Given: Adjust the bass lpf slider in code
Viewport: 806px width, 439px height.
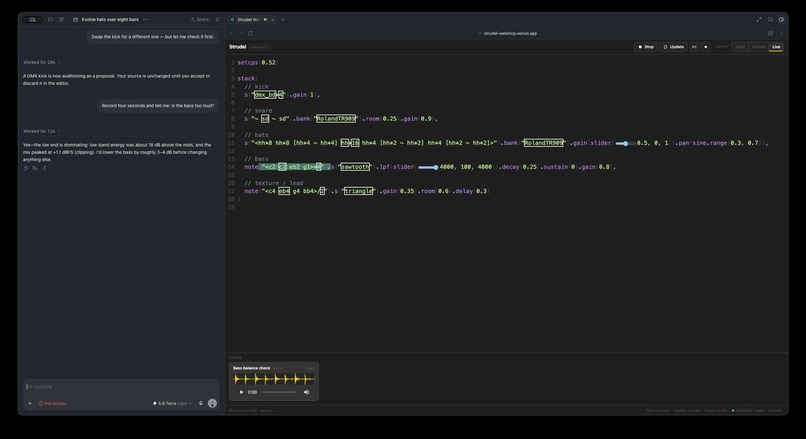Looking at the screenshot, I should click(428, 167).
